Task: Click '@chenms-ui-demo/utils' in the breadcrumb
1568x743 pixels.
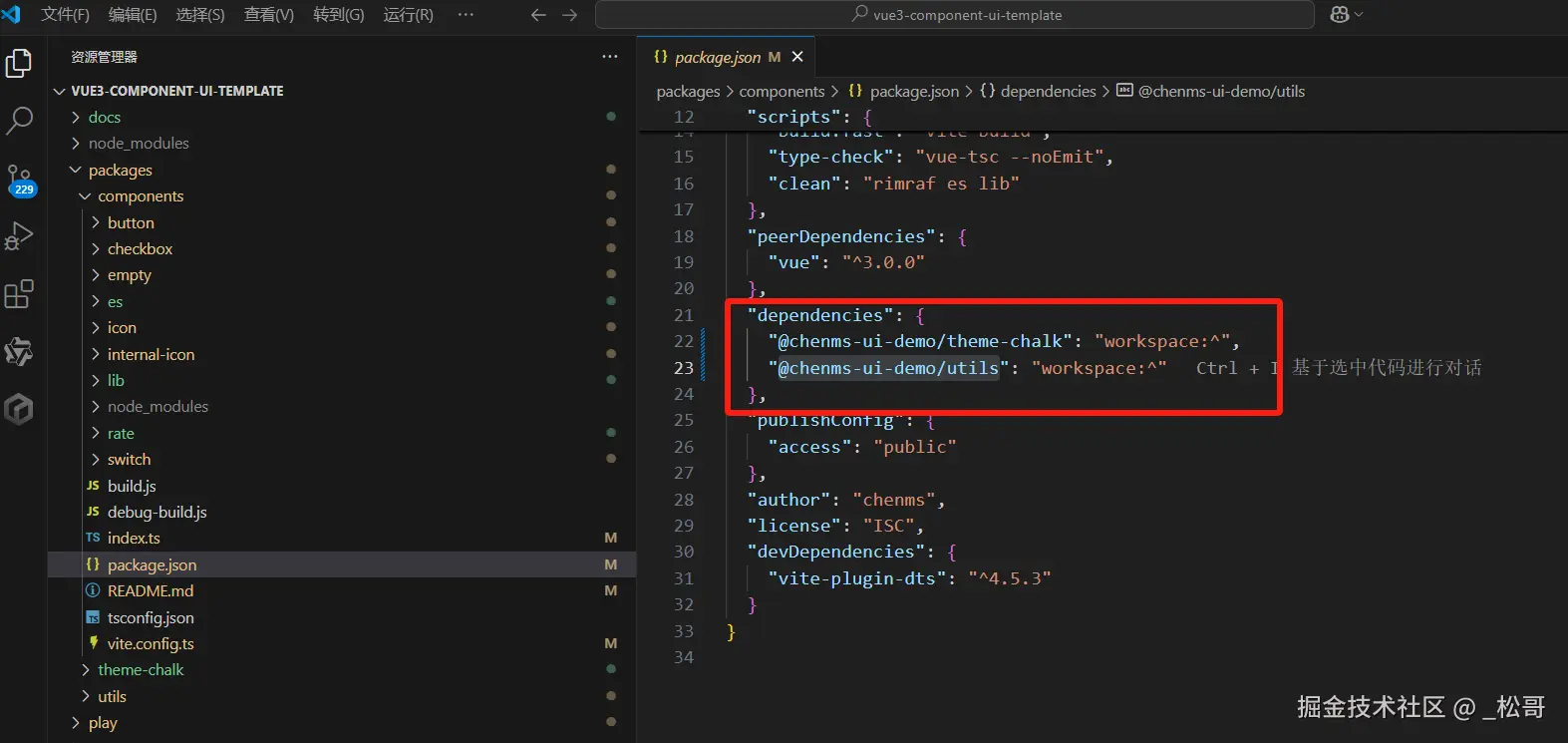Action: (1221, 91)
